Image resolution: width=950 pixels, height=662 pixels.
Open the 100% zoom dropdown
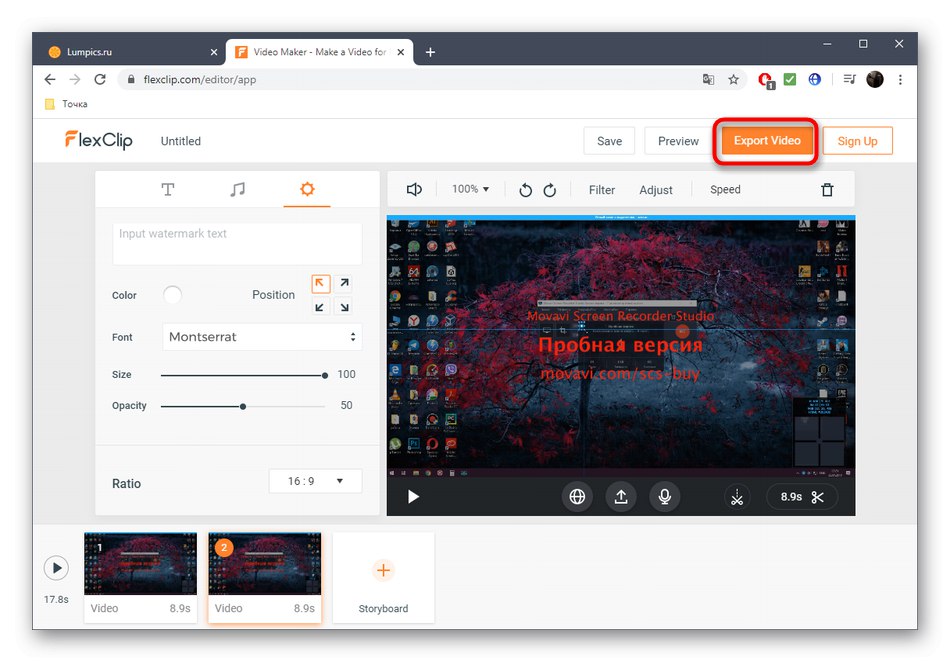[x=470, y=189]
